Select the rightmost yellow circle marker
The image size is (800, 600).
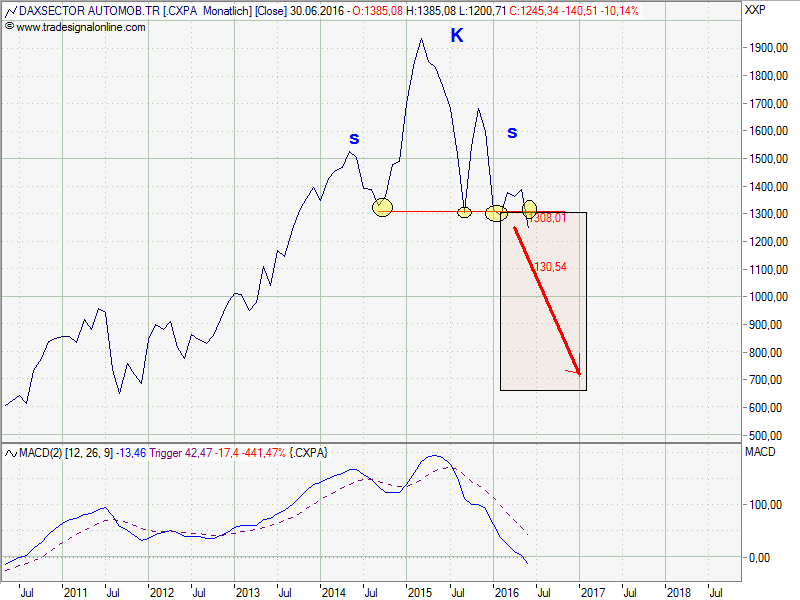(x=529, y=208)
